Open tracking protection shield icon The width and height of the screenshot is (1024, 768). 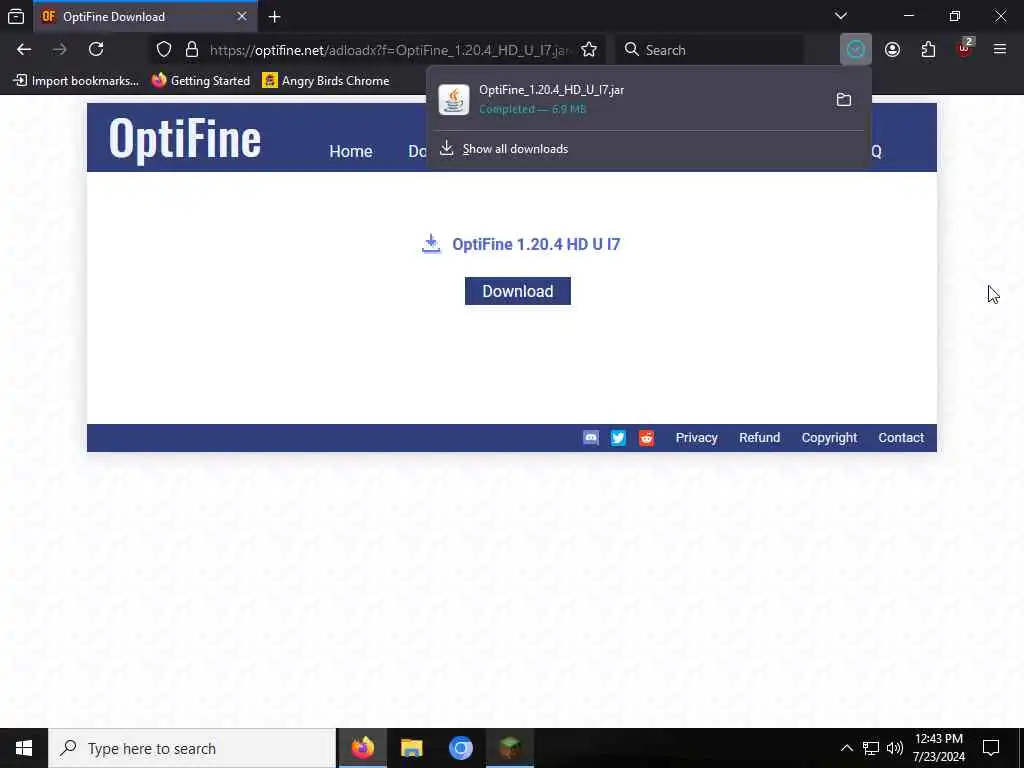(x=164, y=50)
